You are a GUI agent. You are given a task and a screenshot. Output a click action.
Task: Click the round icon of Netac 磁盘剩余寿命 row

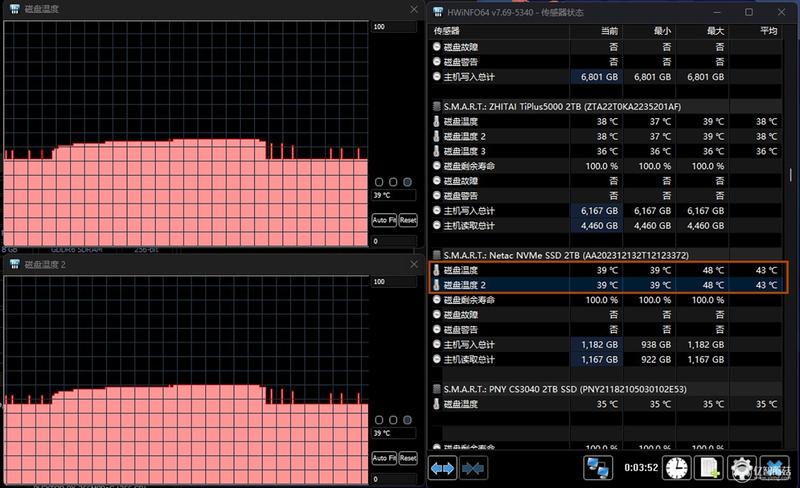point(437,300)
